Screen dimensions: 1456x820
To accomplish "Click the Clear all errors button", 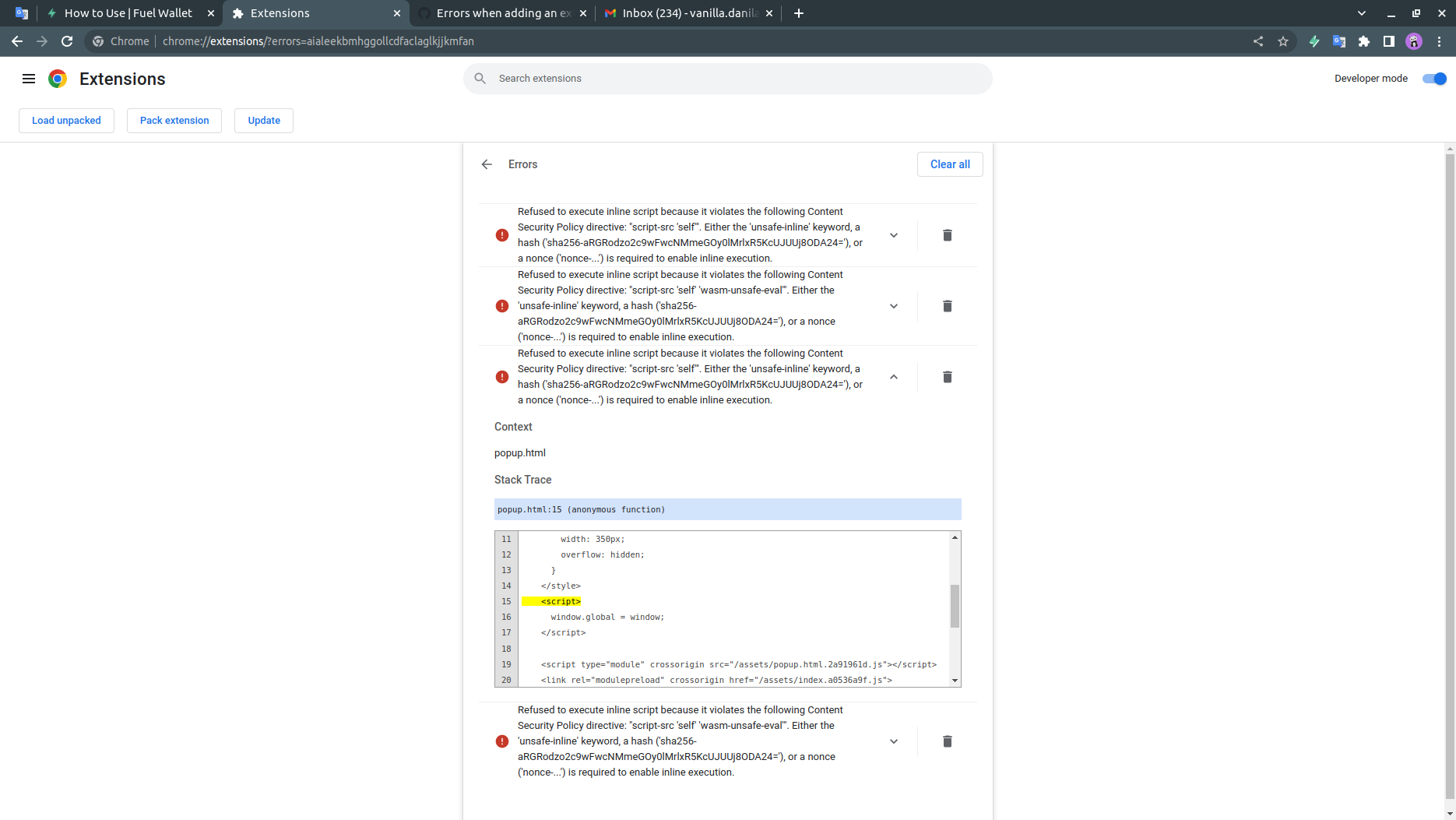I will (950, 164).
